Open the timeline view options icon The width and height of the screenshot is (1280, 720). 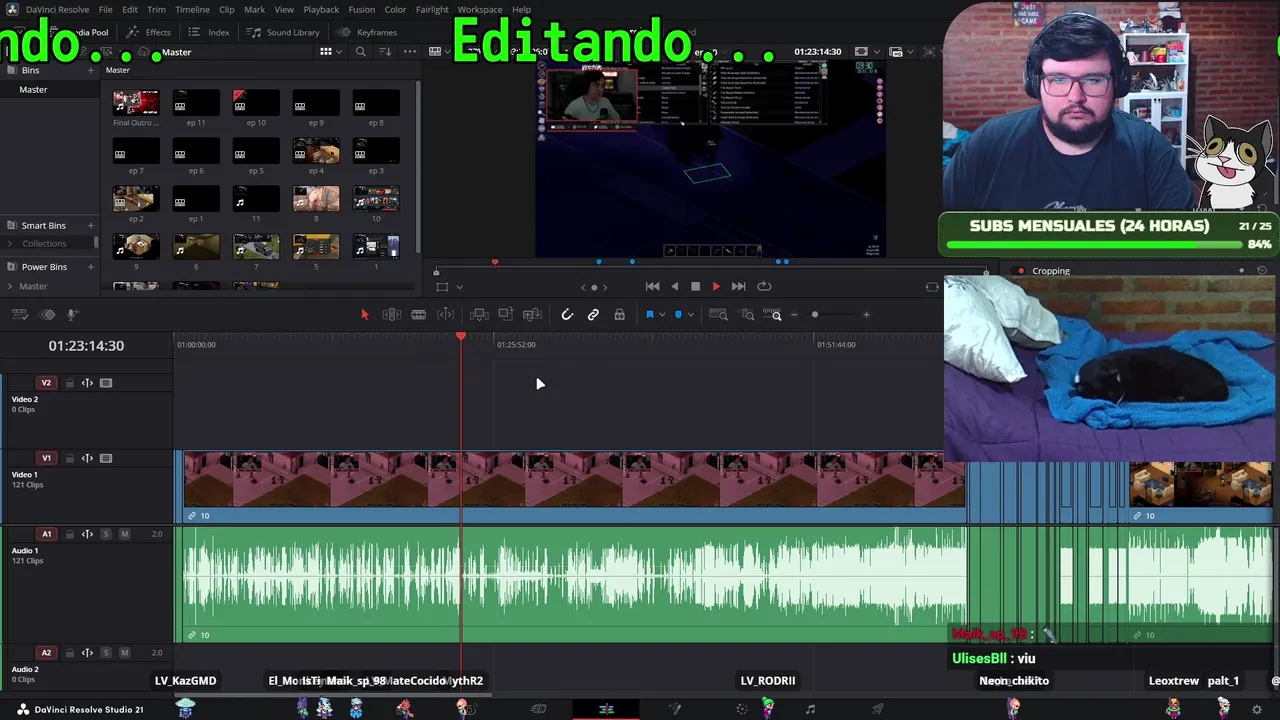[x=20, y=315]
